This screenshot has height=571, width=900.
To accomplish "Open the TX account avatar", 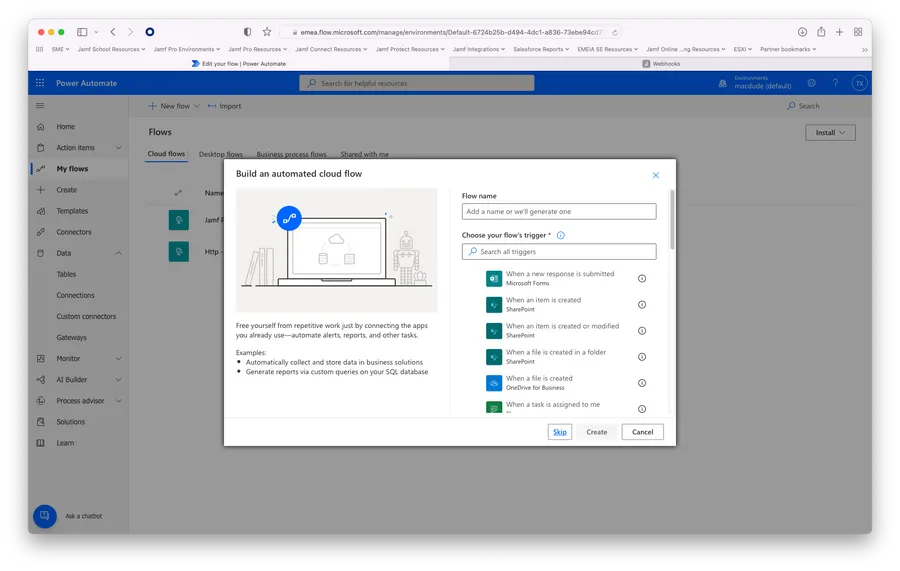I will tap(859, 83).
